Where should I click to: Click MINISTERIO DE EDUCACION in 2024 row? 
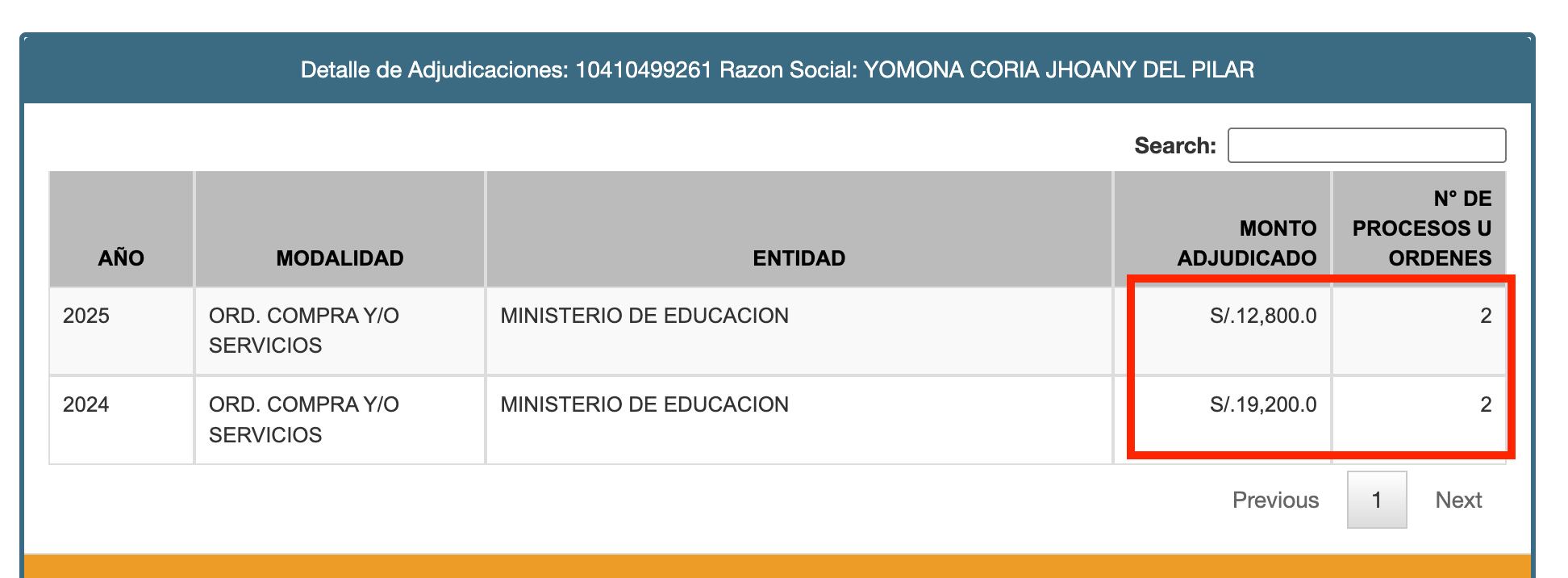coord(644,404)
